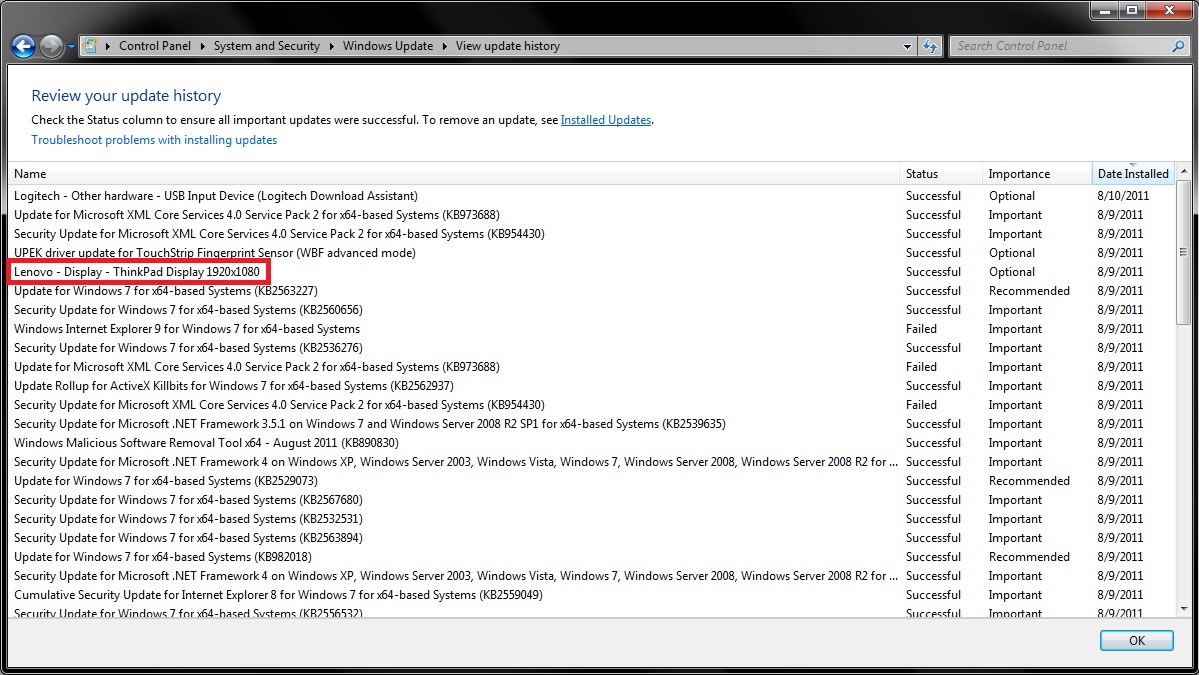
Task: Select the Windows Internet Explorer 9 update row
Action: [592, 329]
